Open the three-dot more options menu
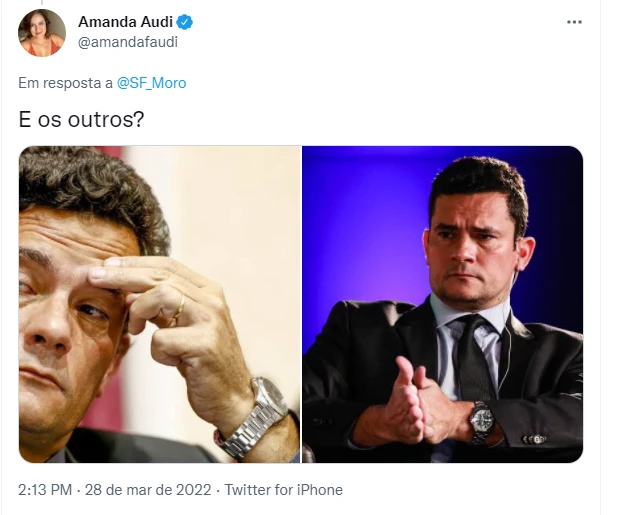This screenshot has width=619, height=515. pyautogui.click(x=574, y=22)
